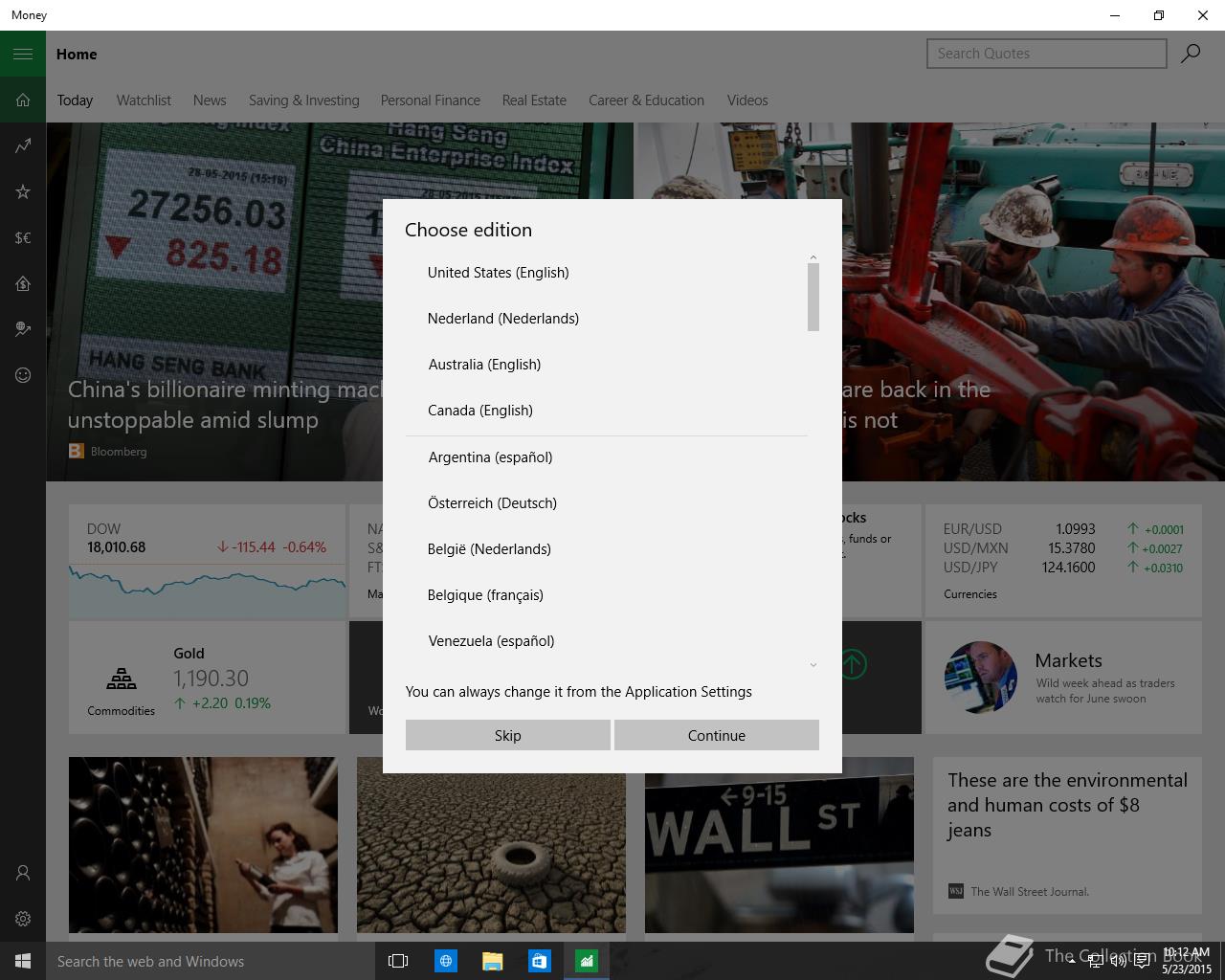Go to Home icon in sidebar
1225x980 pixels.
(23, 100)
